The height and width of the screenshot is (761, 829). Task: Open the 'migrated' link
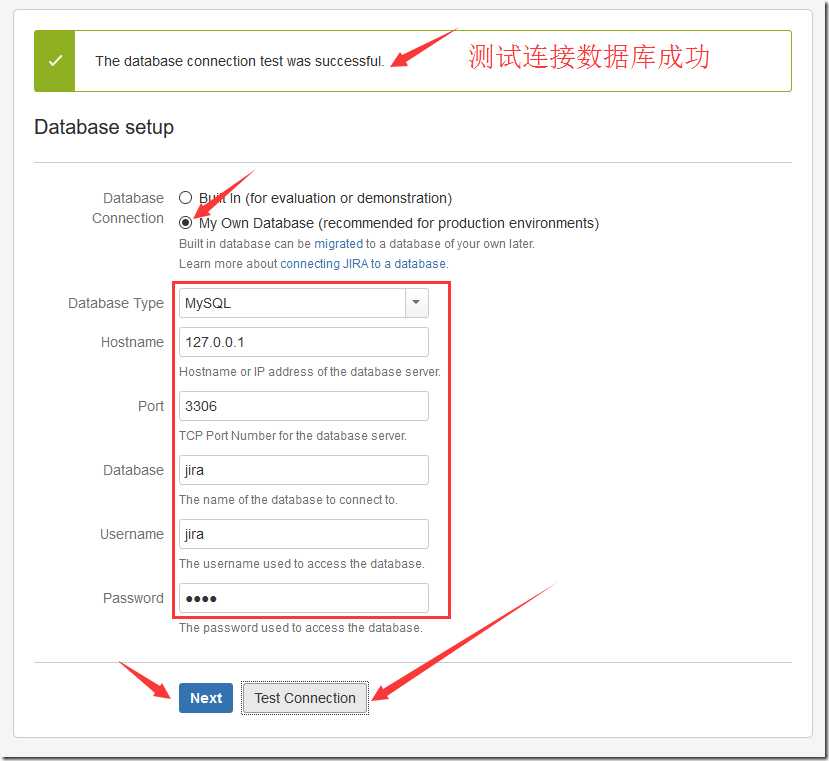coord(338,244)
